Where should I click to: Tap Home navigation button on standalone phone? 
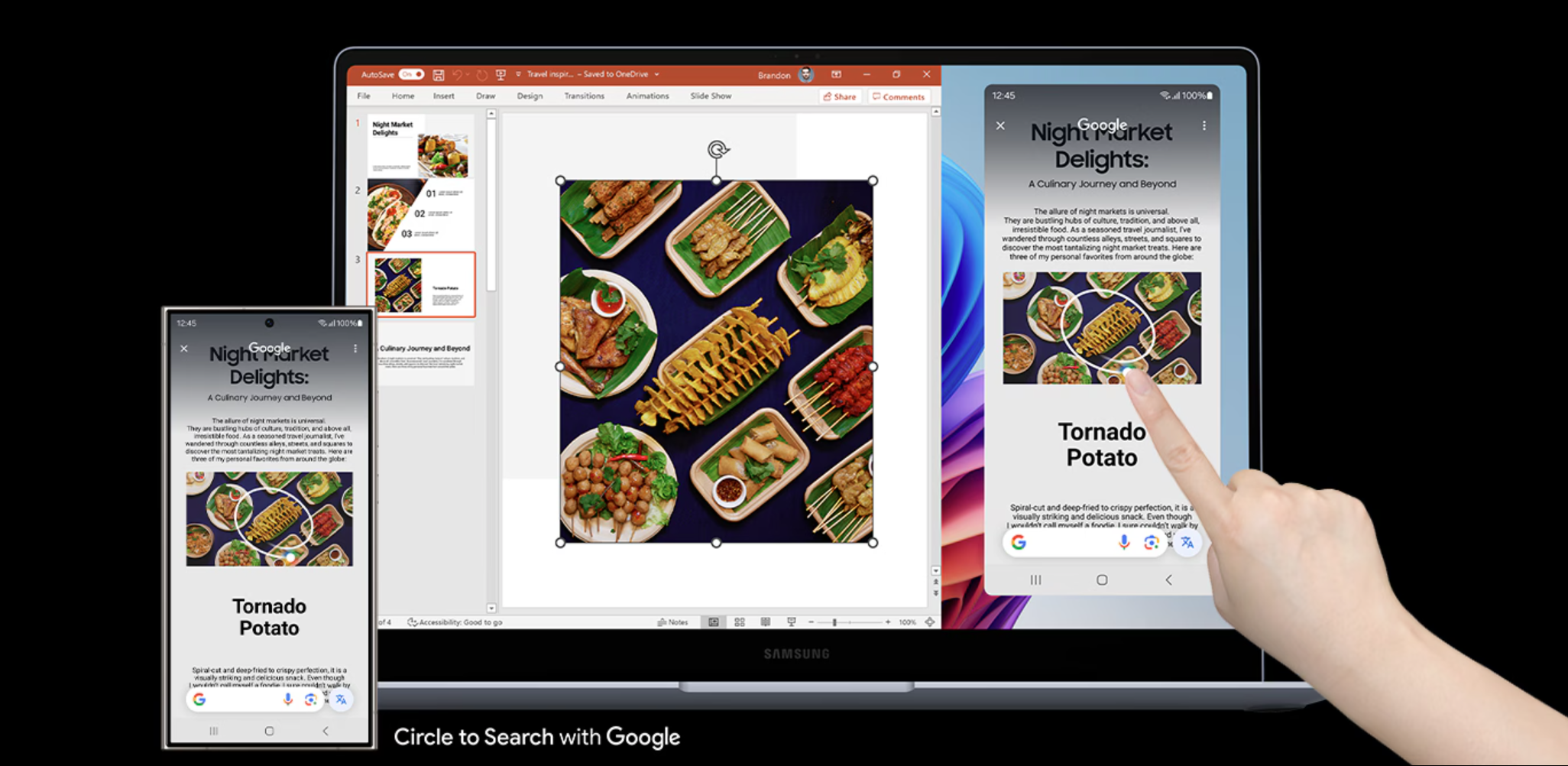point(269,731)
